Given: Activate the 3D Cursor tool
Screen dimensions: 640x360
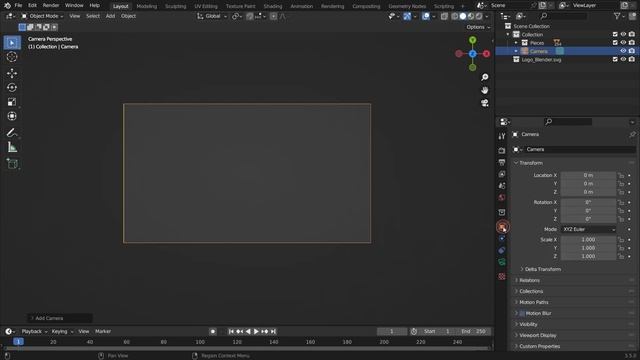Looking at the screenshot, I should tap(12, 57).
